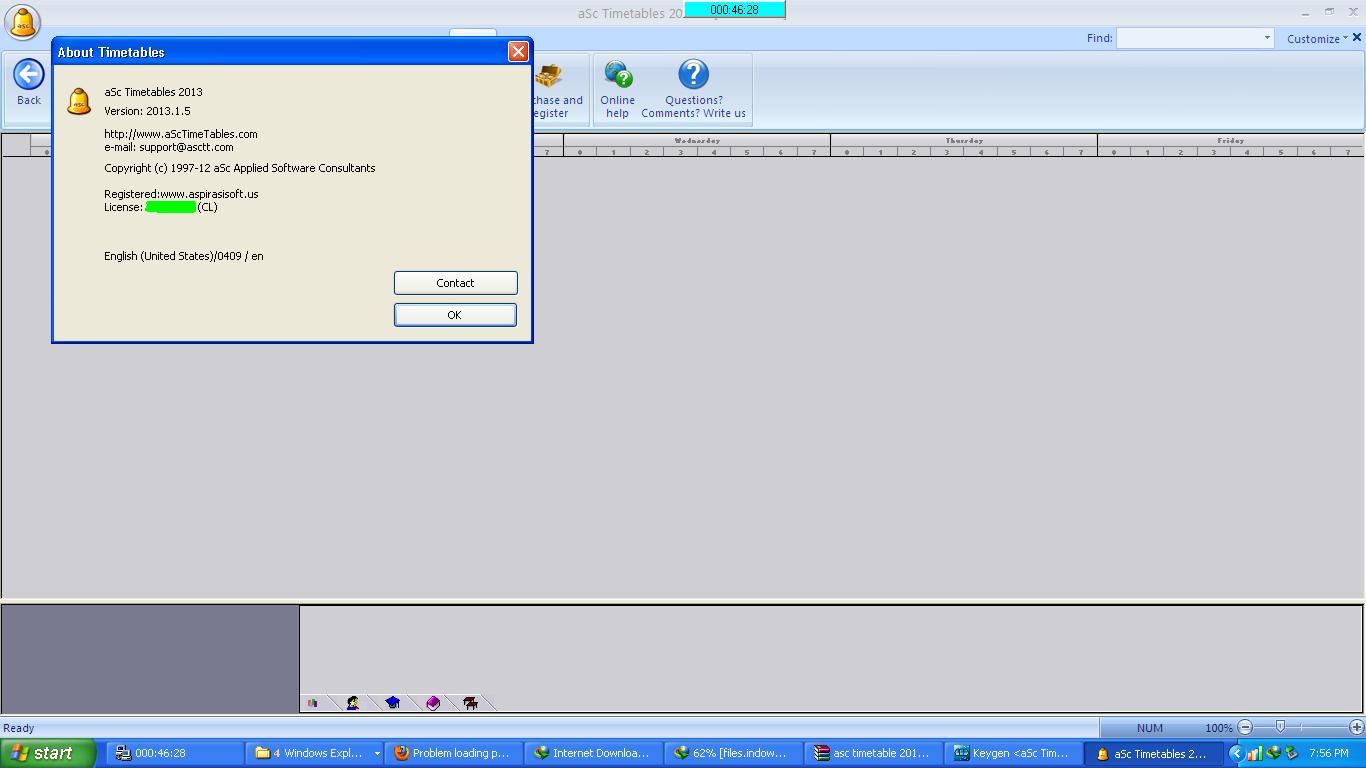1366x768 pixels.
Task: Go Back using the blue arrow
Action: tap(29, 82)
